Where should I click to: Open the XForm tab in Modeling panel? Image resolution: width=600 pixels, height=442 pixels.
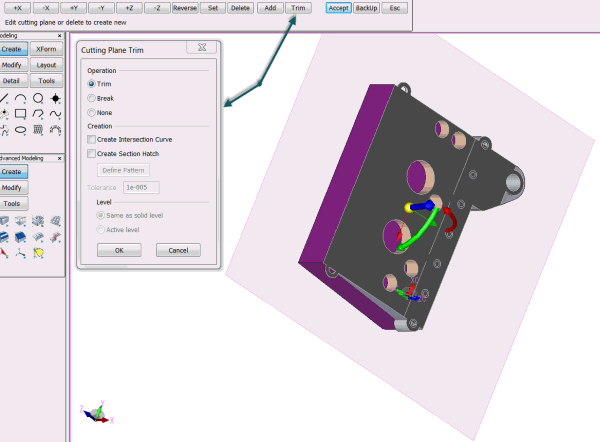[x=45, y=48]
